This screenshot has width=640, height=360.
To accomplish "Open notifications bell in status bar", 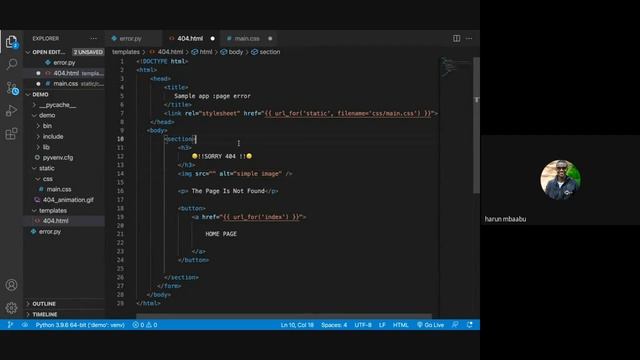I will point(470,325).
